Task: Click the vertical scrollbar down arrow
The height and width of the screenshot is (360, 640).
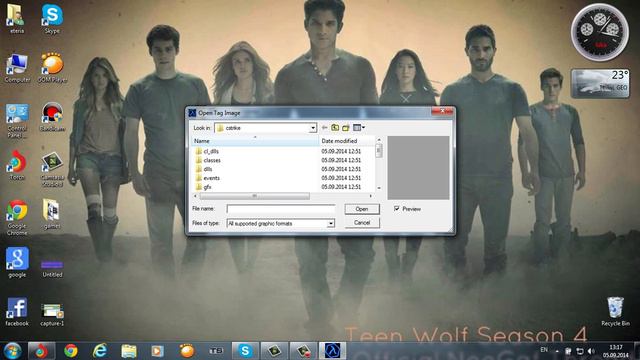Action: coord(379,188)
